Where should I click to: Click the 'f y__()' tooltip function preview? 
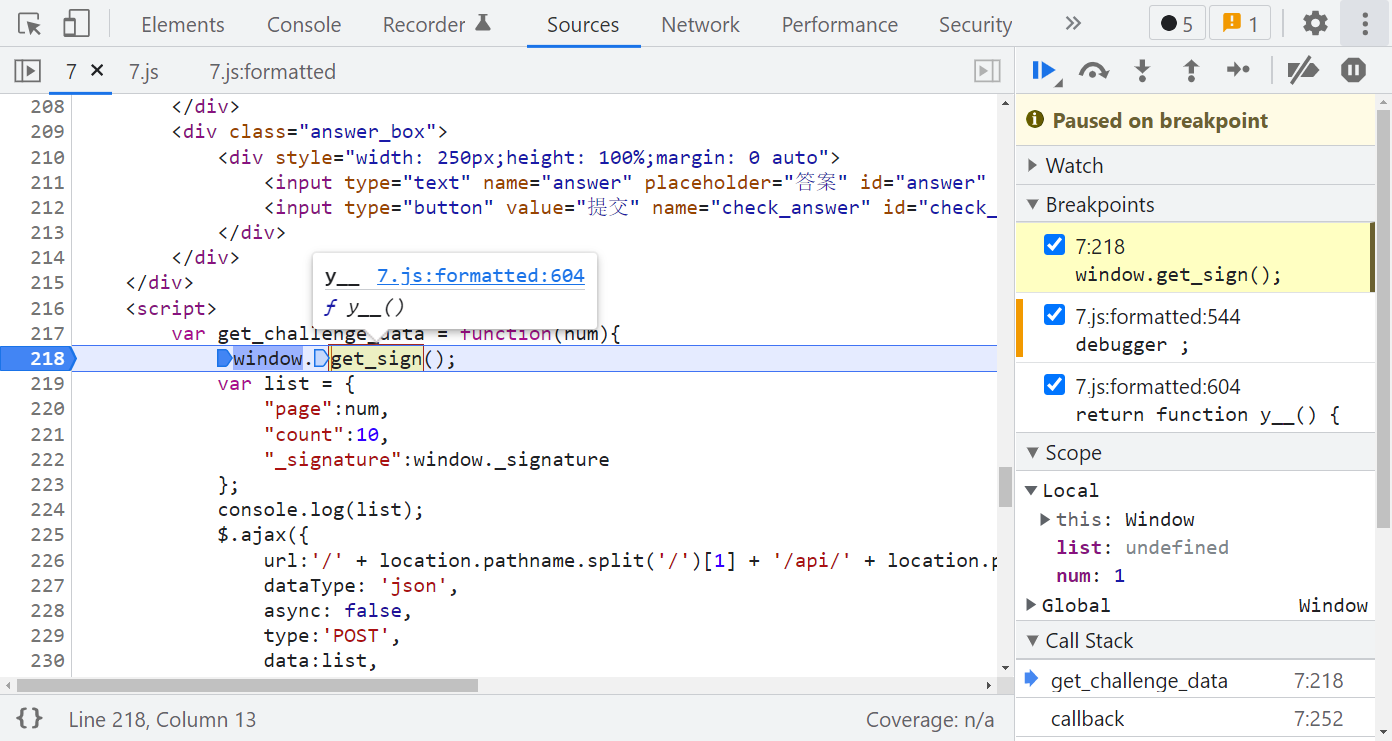point(364,307)
